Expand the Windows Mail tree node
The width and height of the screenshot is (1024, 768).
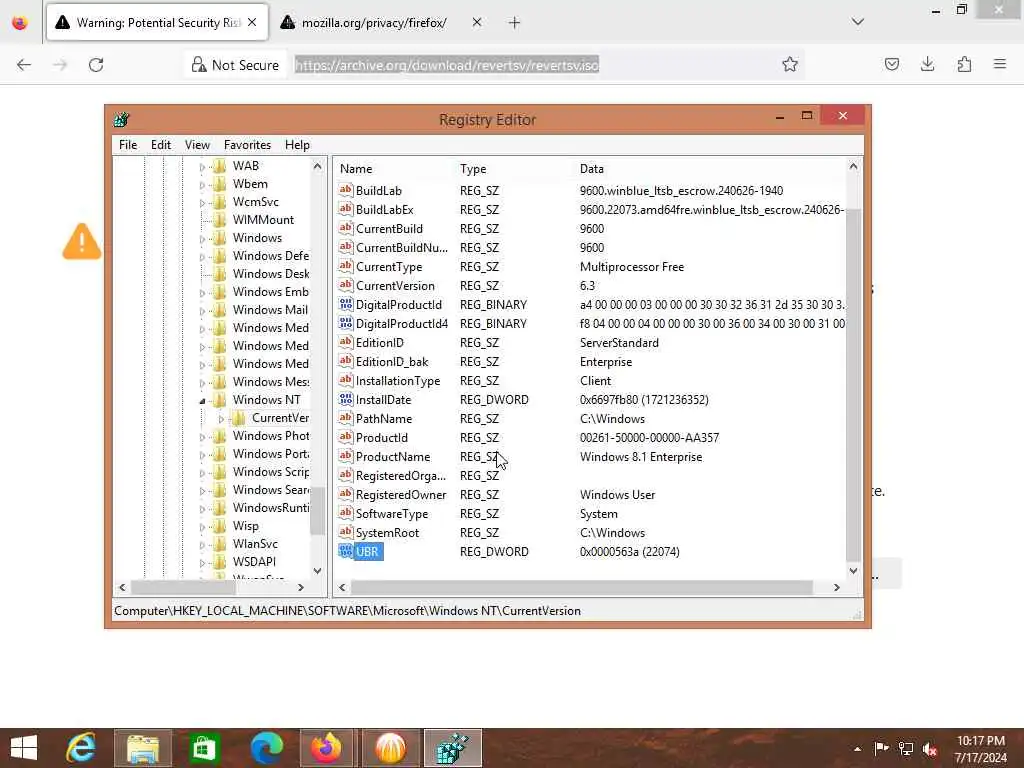click(202, 311)
